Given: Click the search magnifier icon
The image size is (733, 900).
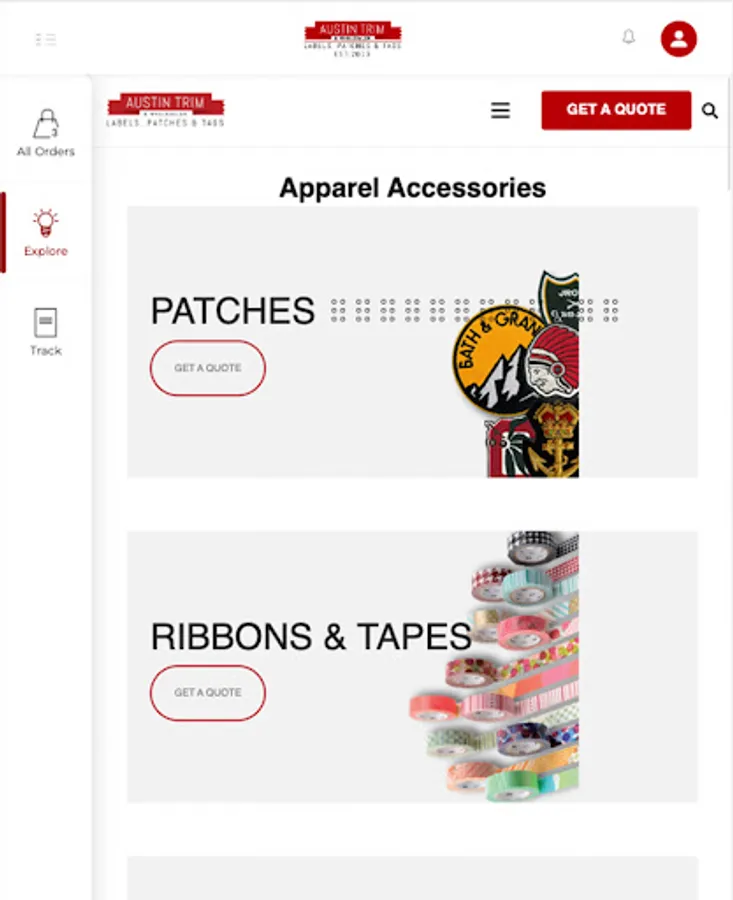Looking at the screenshot, I should point(710,110).
